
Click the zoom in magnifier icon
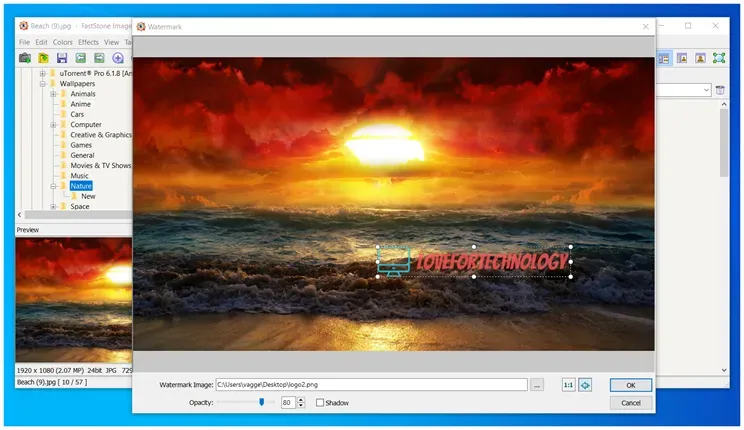coord(118,58)
